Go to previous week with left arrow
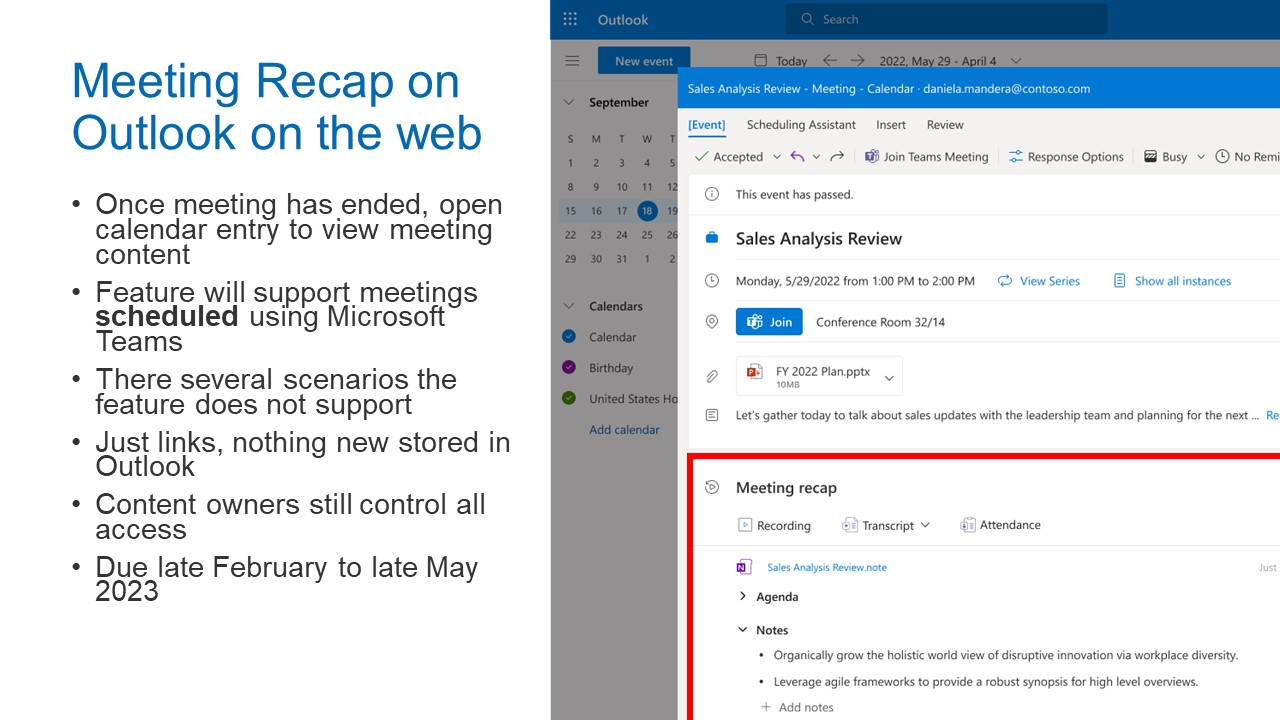The height and width of the screenshot is (720, 1280). click(830, 61)
